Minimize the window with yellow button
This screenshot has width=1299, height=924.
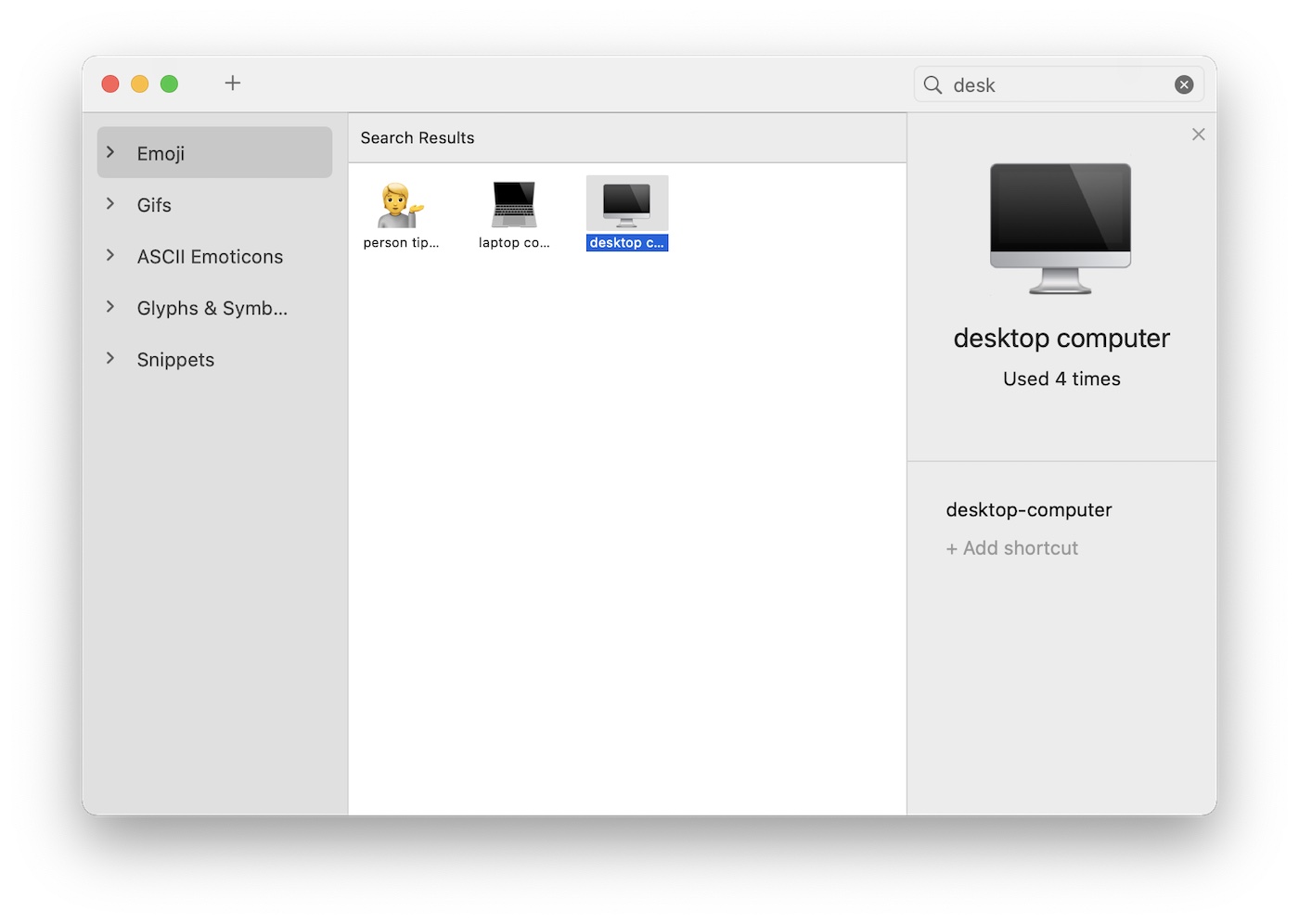click(x=140, y=83)
